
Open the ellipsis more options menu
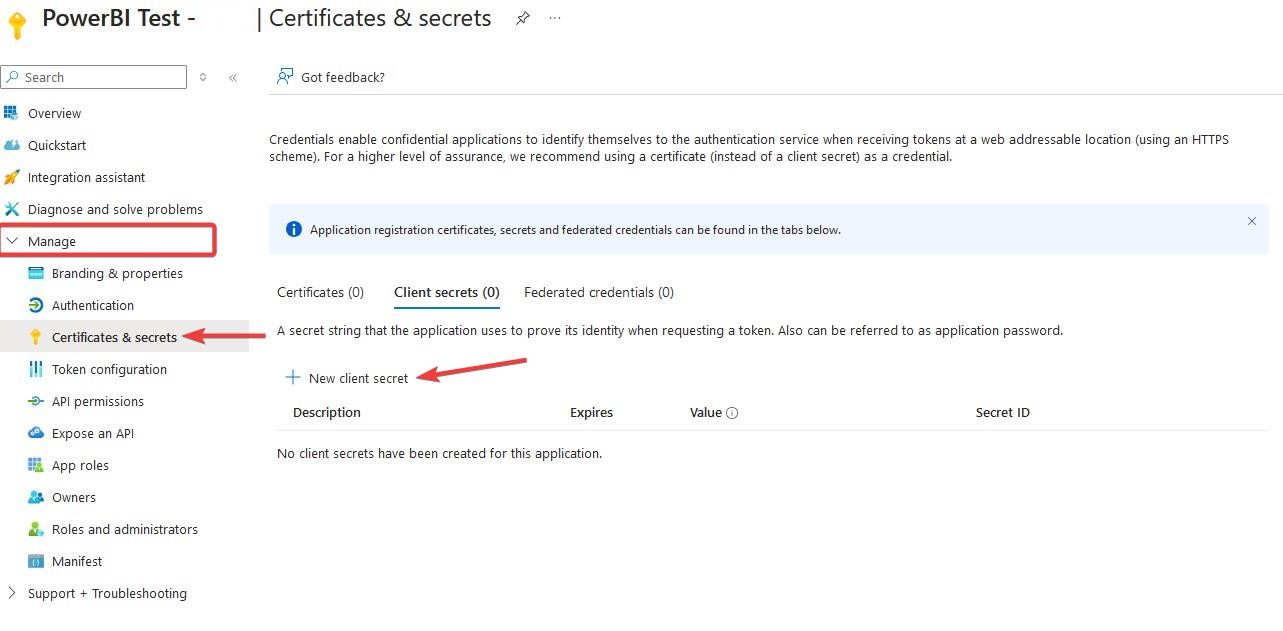point(555,19)
